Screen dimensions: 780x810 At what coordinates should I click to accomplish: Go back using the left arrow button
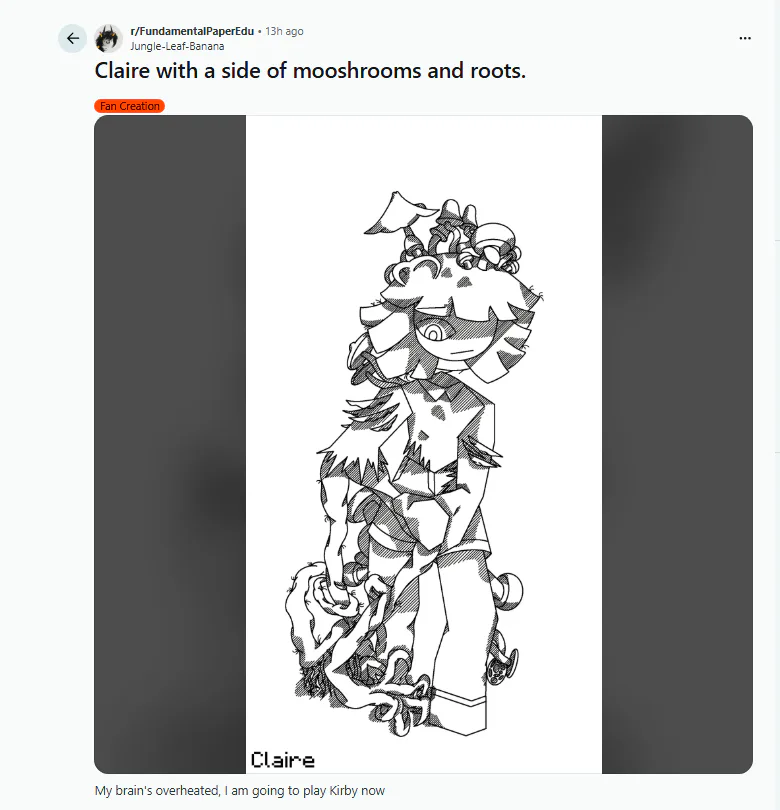click(72, 38)
